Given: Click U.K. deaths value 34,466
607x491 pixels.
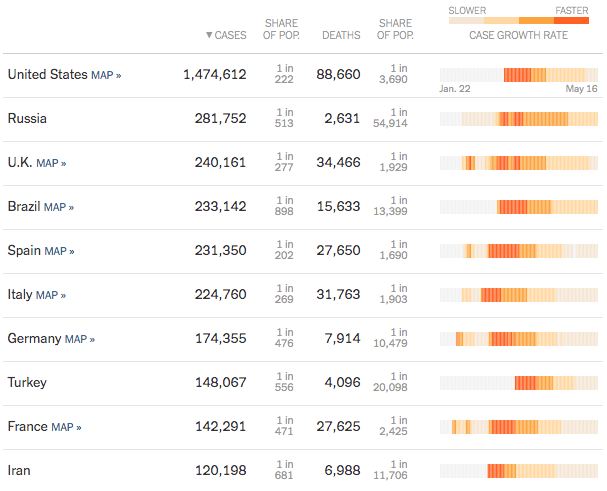Looking at the screenshot, I should [338, 163].
